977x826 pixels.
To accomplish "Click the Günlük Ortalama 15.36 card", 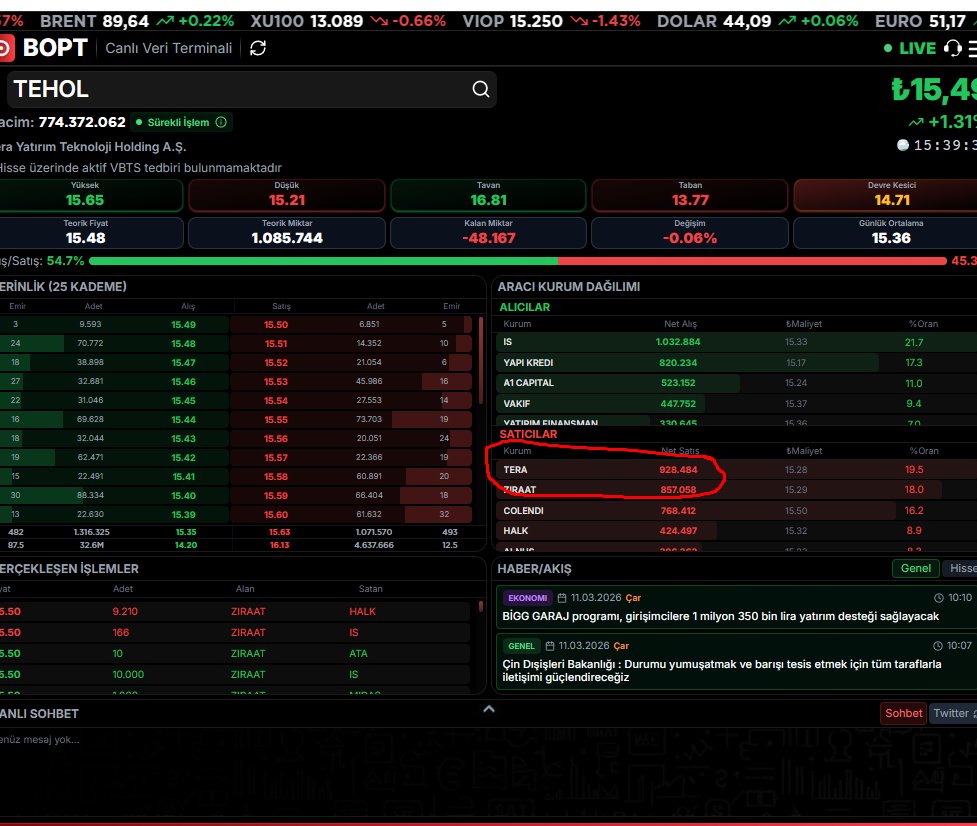I will pyautogui.click(x=885, y=233).
